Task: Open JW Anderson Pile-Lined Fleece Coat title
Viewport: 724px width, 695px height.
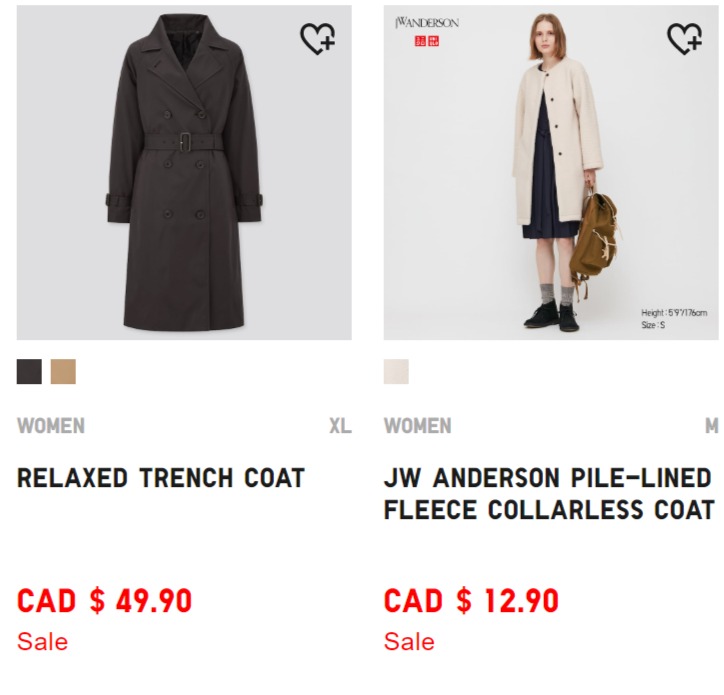Action: tap(549, 494)
